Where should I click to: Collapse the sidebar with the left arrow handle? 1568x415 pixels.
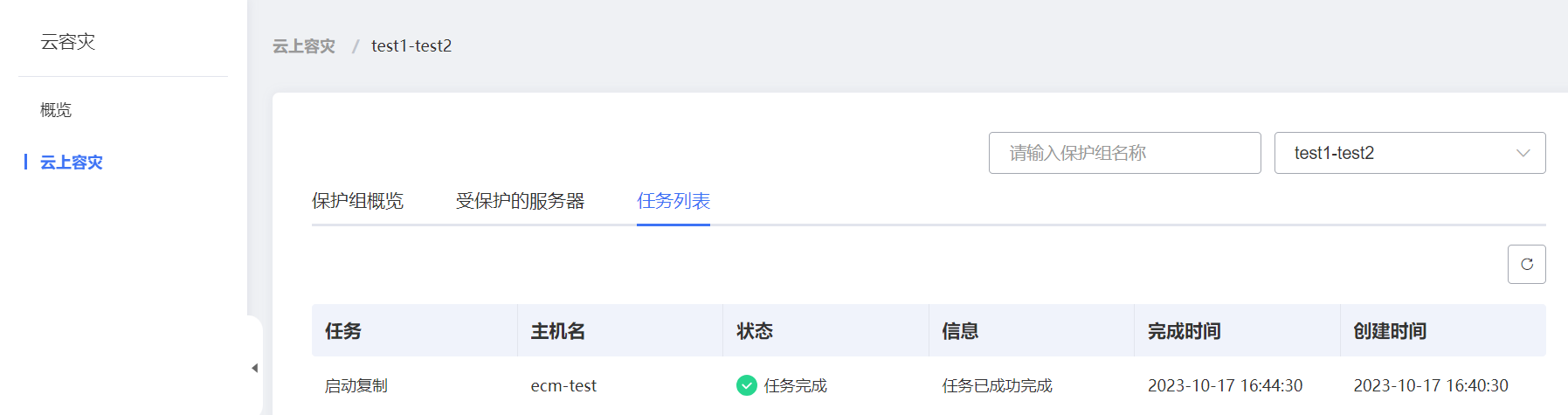(x=254, y=368)
